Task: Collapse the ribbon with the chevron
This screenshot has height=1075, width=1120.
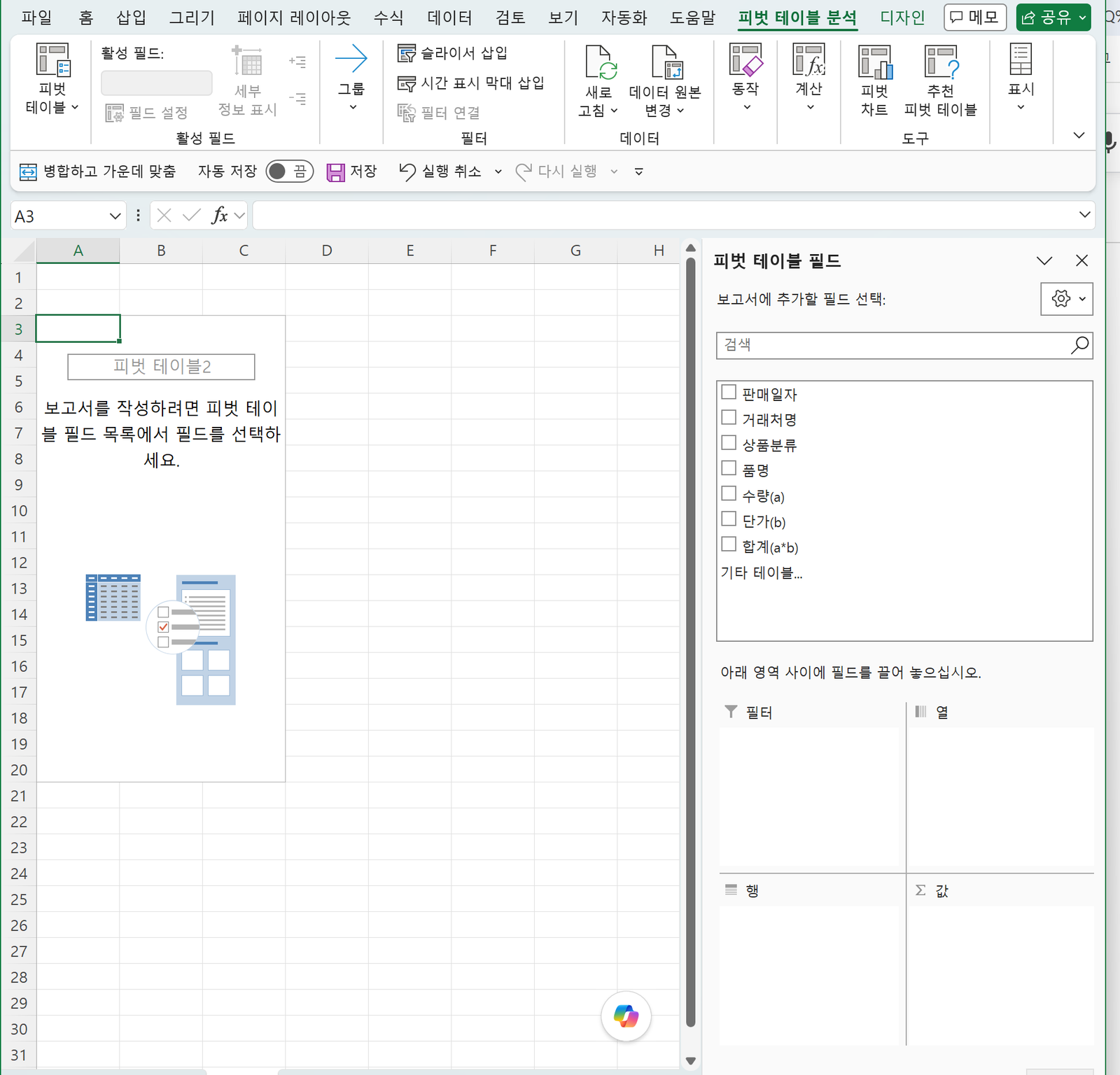Action: pos(1079,135)
